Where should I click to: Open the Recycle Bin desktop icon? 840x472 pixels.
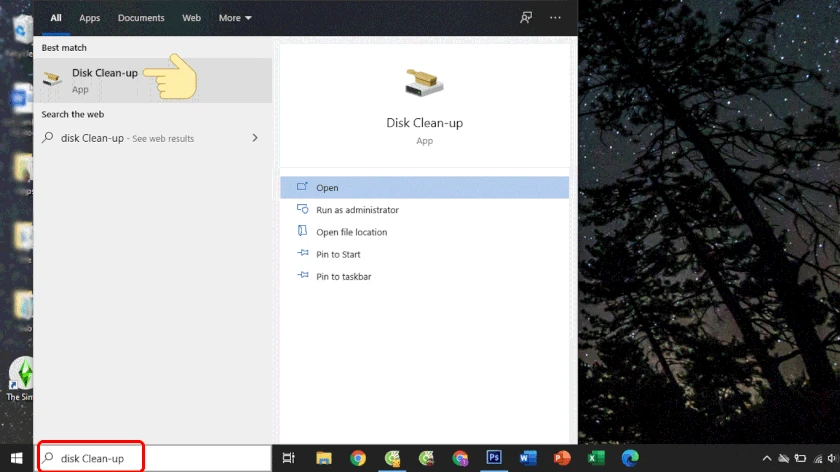[20, 35]
